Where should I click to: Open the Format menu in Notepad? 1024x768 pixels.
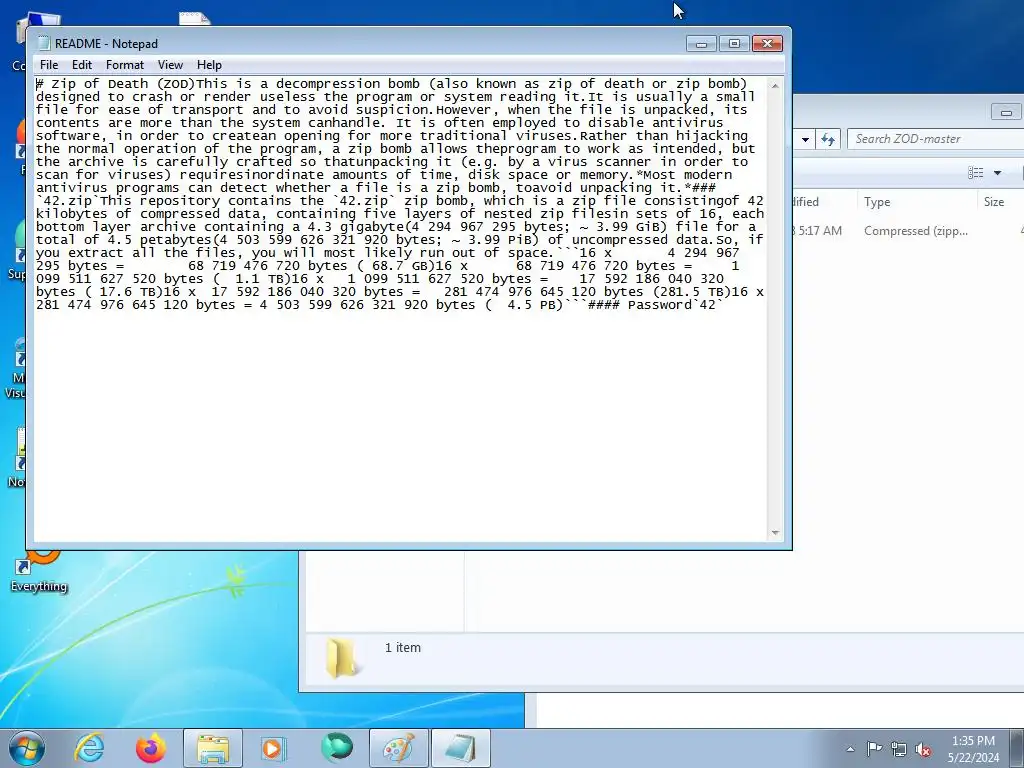125,65
